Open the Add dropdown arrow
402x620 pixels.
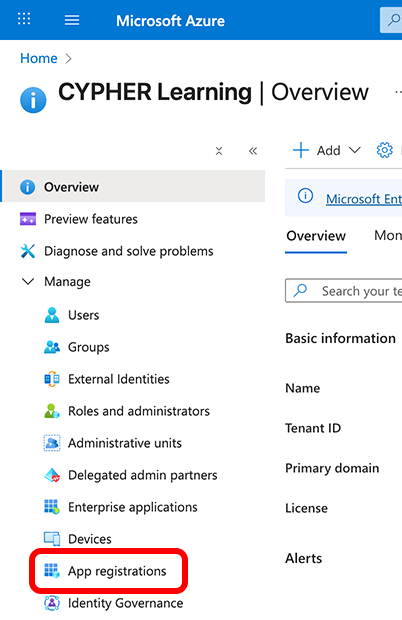(x=355, y=150)
